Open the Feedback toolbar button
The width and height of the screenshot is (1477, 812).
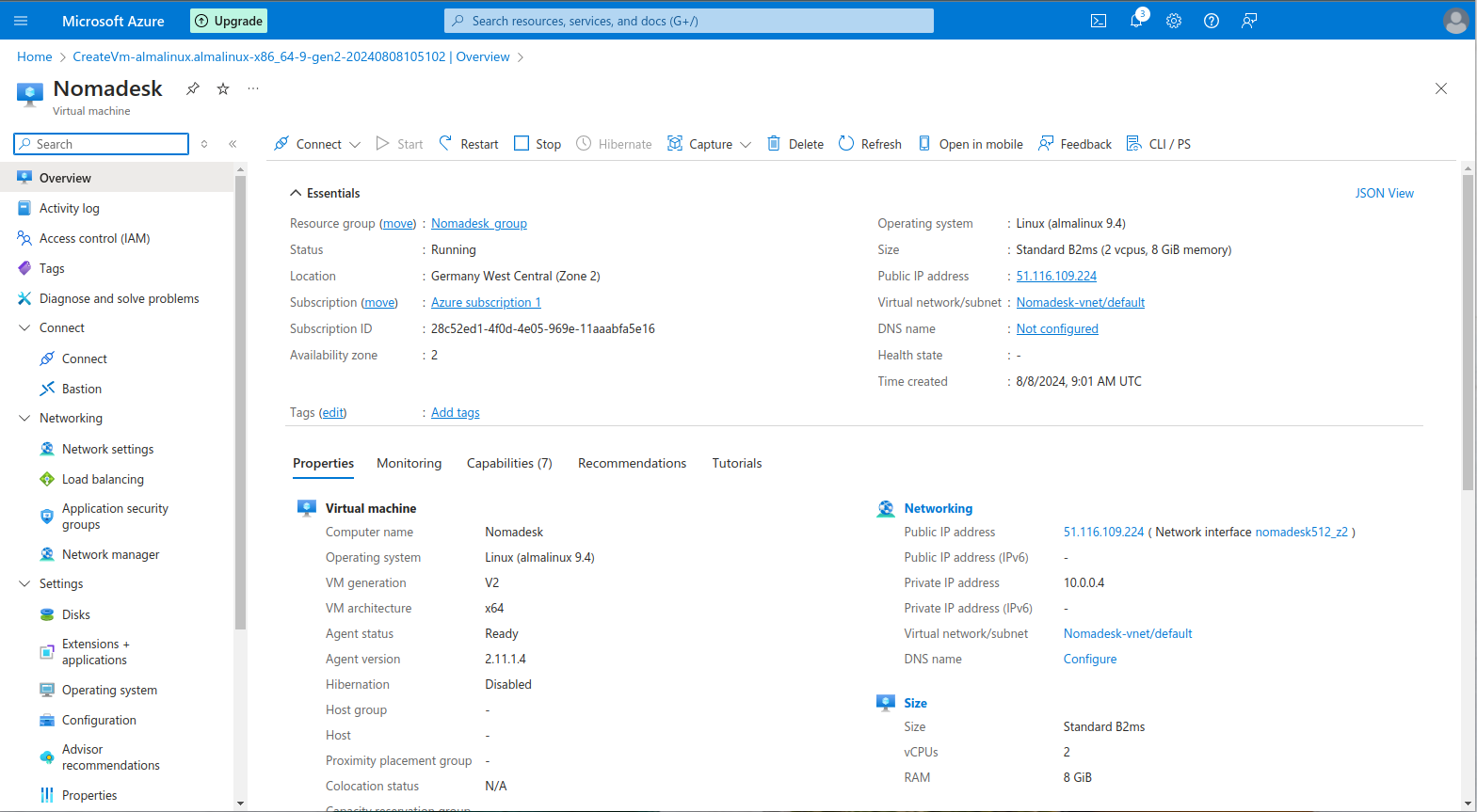point(1075,144)
